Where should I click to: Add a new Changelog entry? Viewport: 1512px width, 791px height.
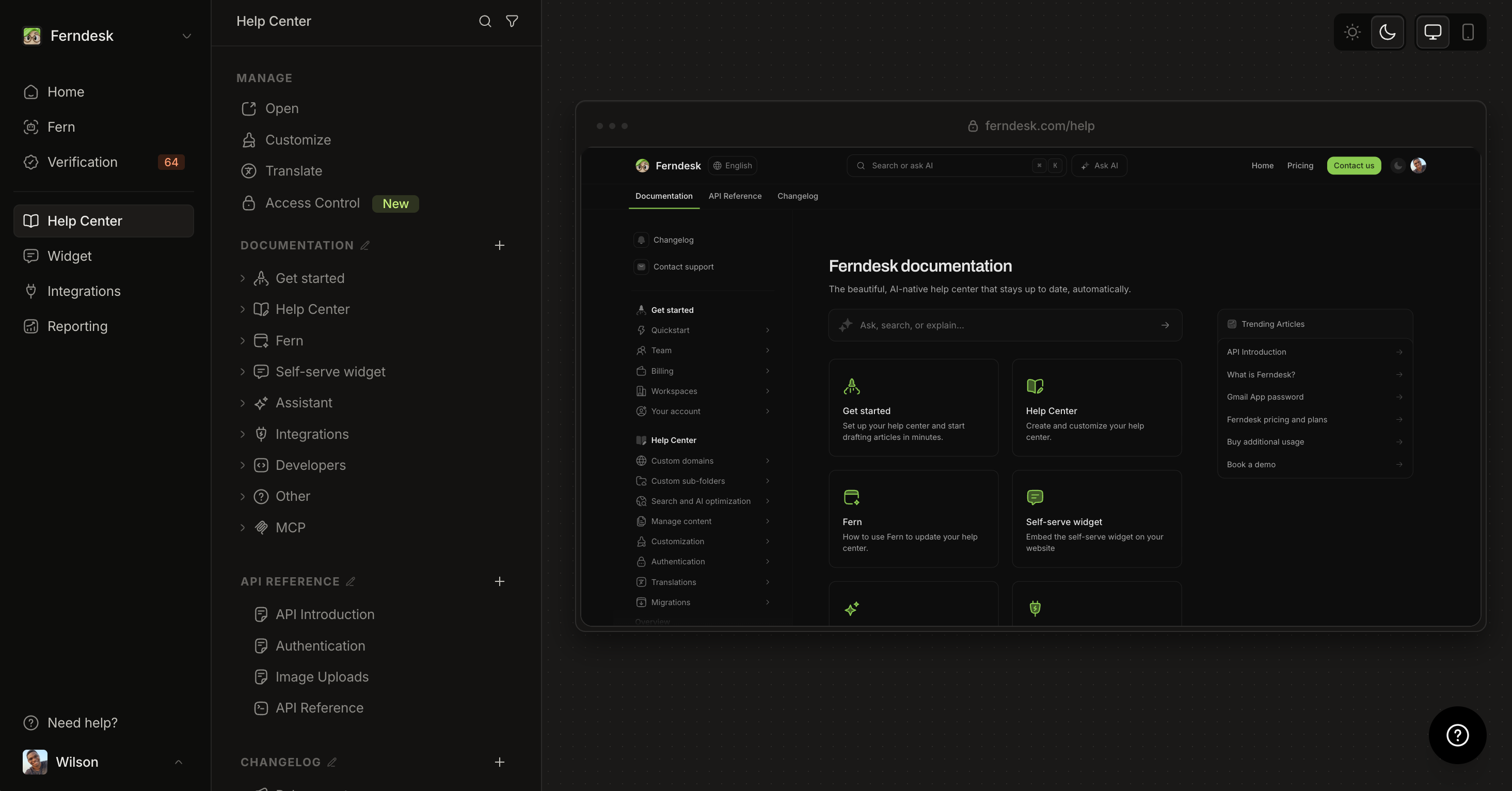coord(500,762)
